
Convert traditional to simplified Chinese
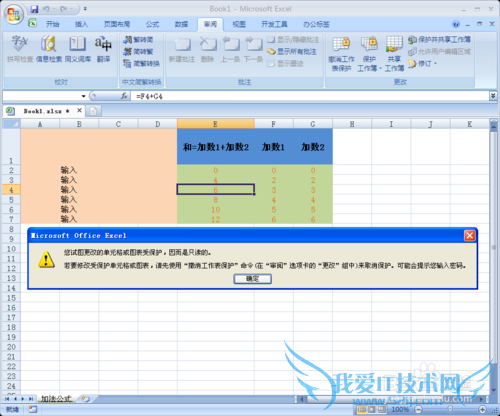click(x=138, y=40)
